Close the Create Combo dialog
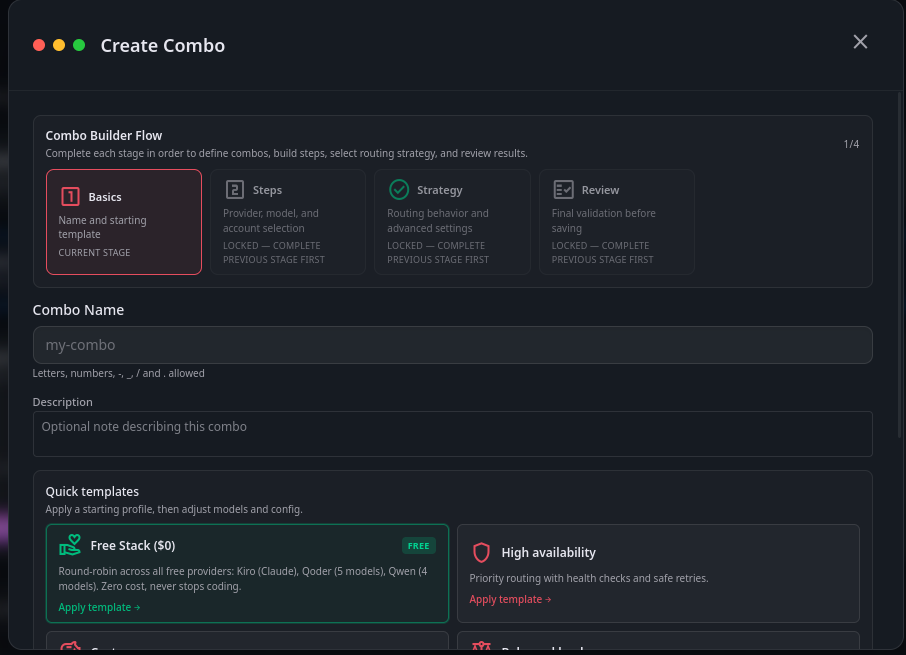The width and height of the screenshot is (906, 655). tap(860, 42)
